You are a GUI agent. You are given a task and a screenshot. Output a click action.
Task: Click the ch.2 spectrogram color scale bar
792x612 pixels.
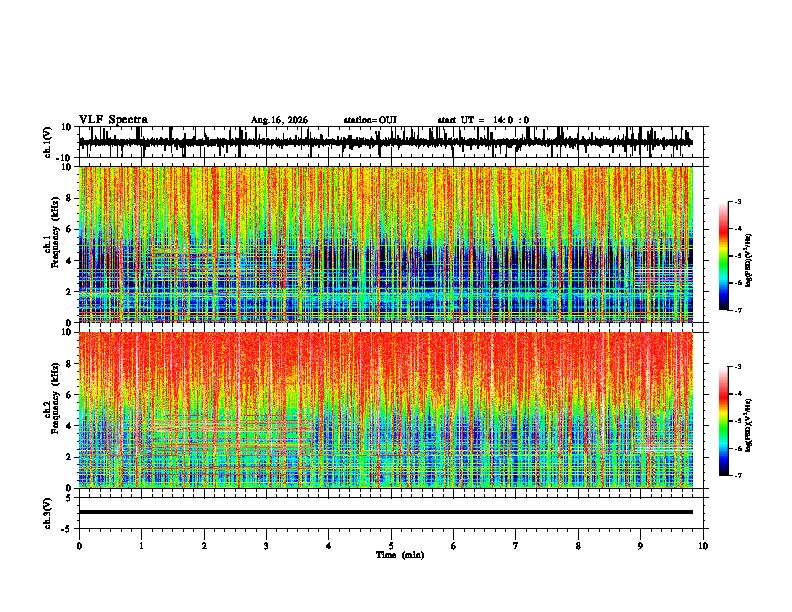point(723,421)
